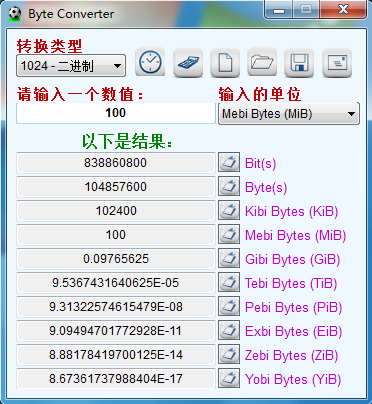Copy the Mebi Bytes (MiB) result
372x404 pixels.
[x=229, y=234]
